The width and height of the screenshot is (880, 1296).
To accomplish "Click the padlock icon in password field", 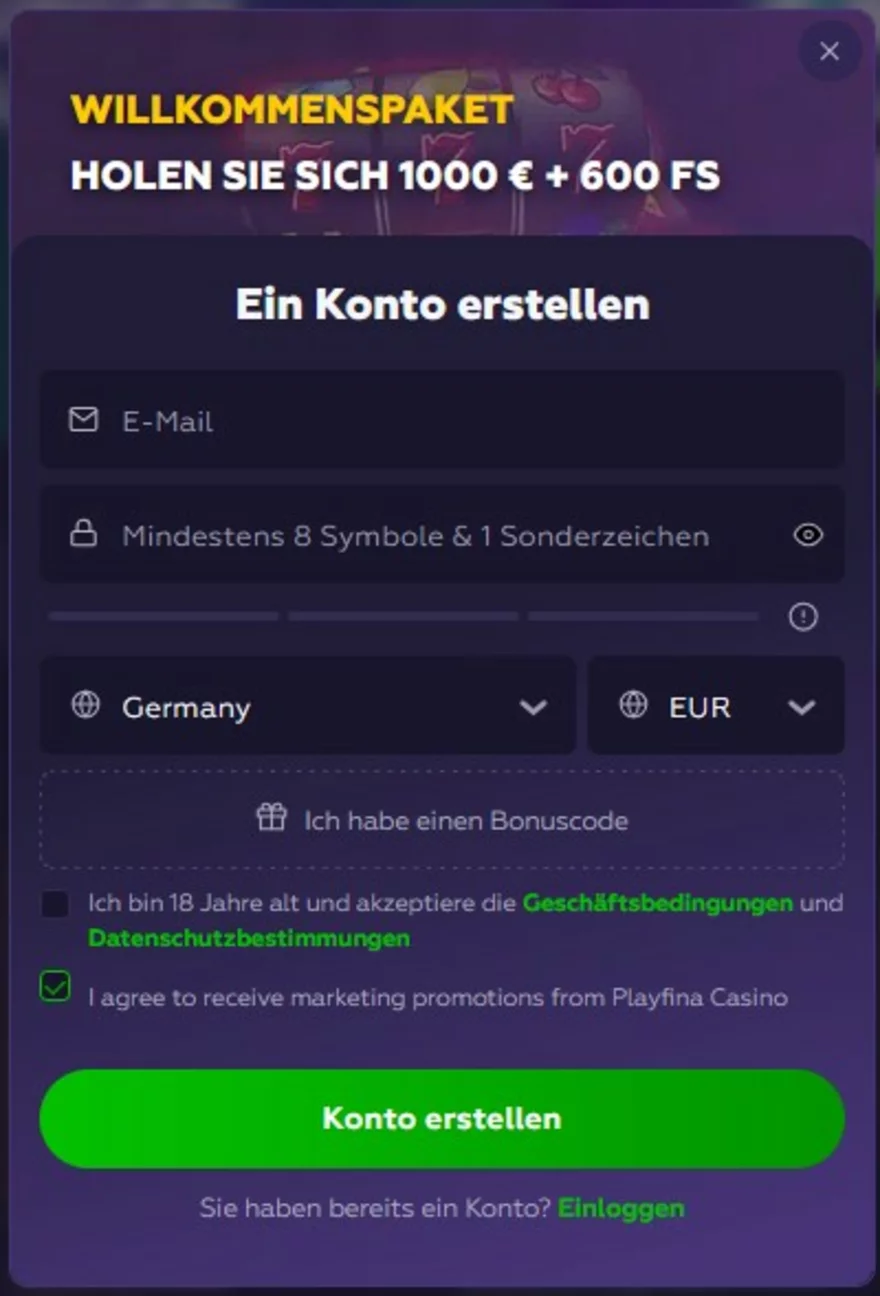I will coord(83,534).
